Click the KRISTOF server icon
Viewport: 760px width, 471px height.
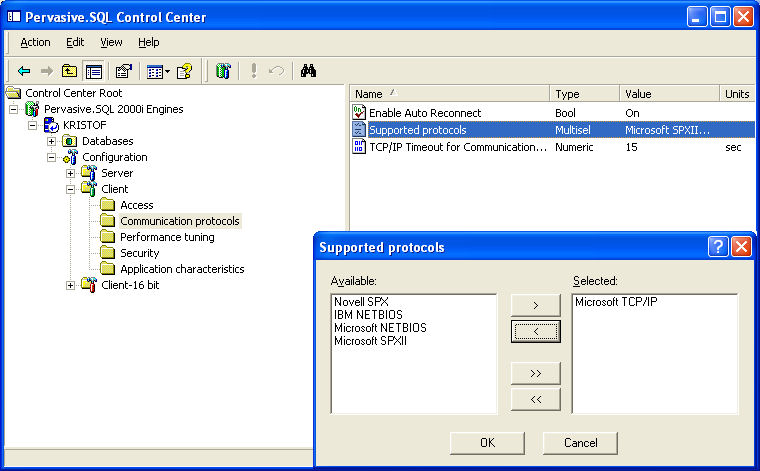coord(51,125)
